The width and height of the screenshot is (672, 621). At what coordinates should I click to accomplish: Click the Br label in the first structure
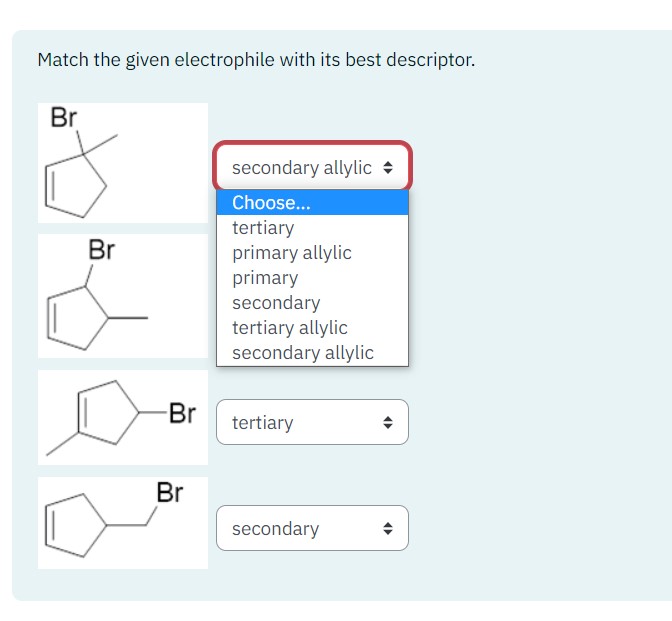point(64,117)
